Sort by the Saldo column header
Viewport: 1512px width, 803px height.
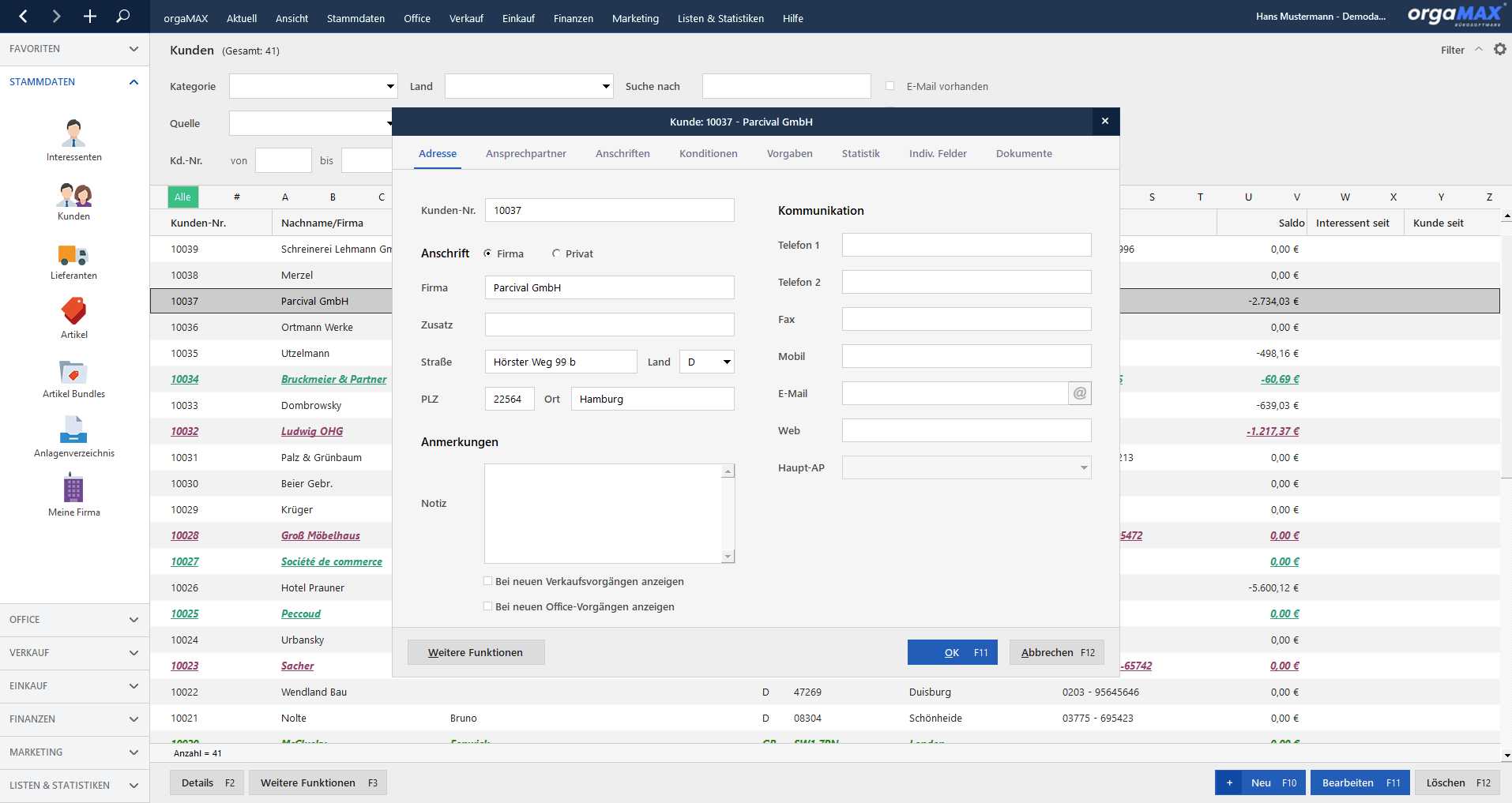pyautogui.click(x=1262, y=223)
